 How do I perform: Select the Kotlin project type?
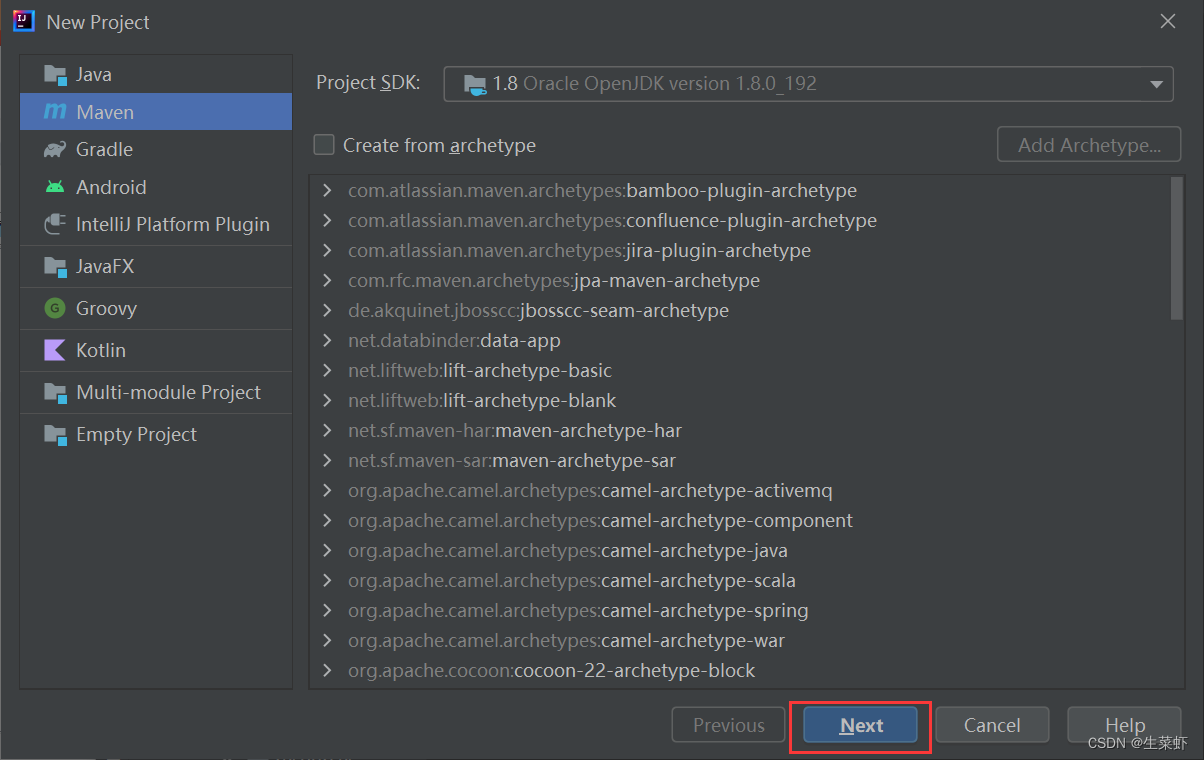click(156, 350)
